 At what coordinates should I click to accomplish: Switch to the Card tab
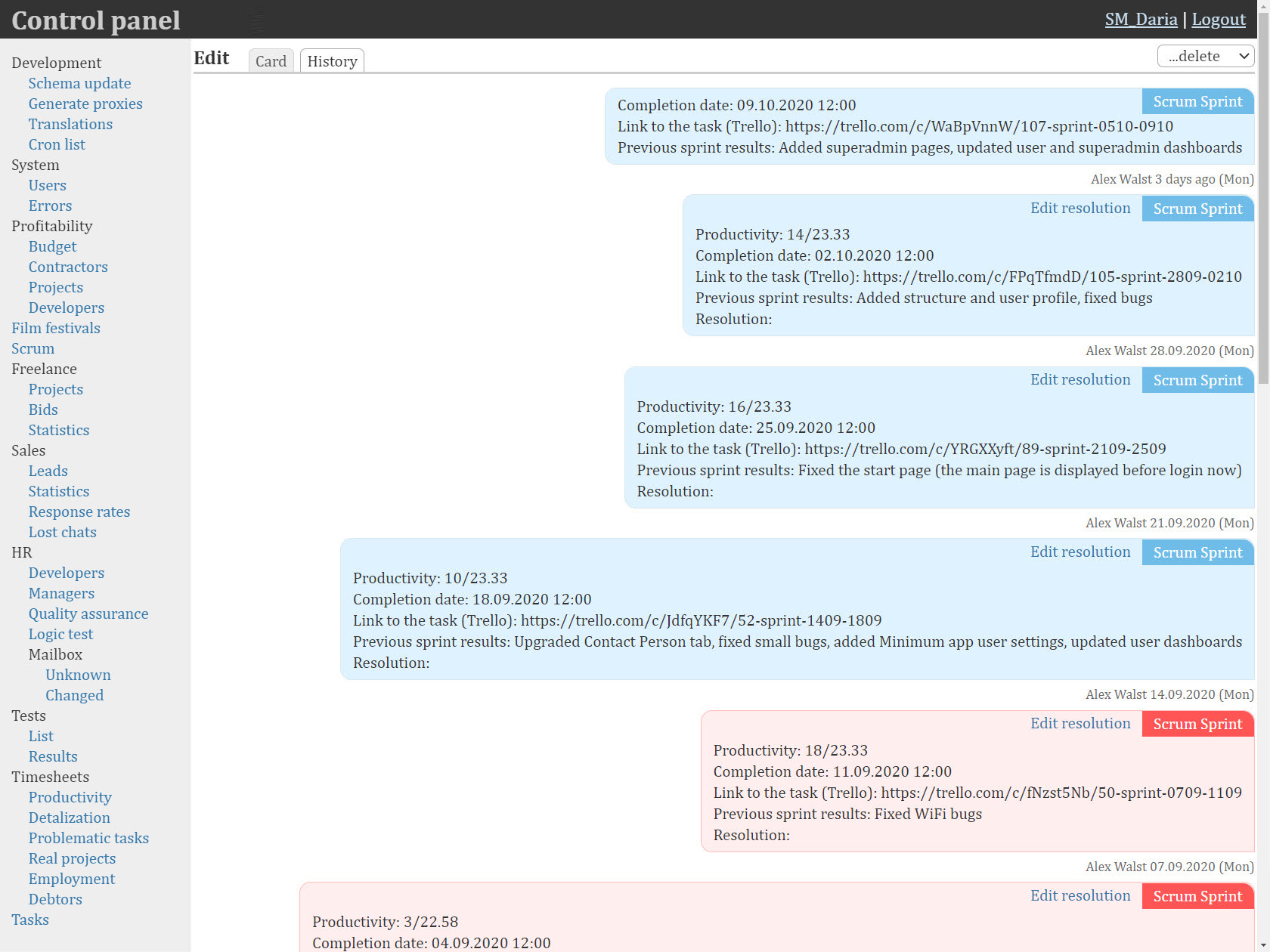coord(271,61)
